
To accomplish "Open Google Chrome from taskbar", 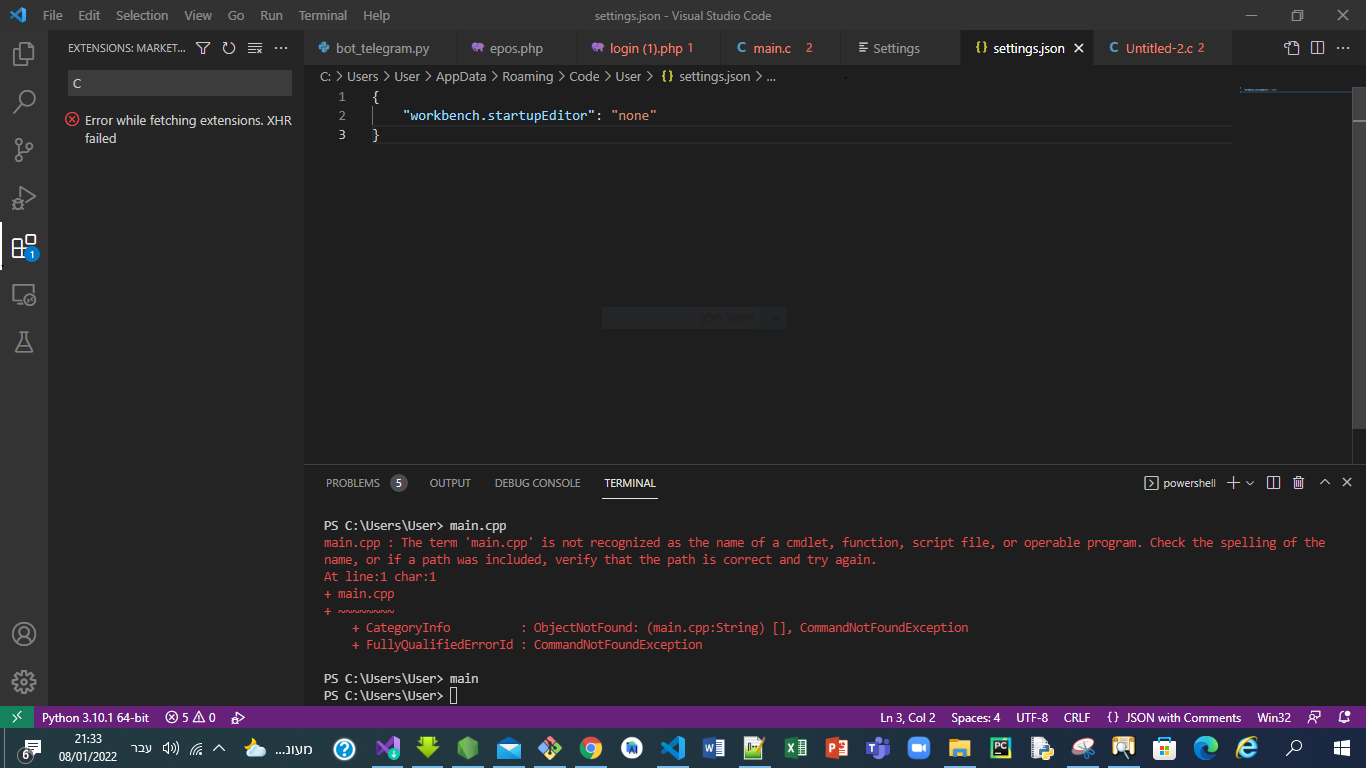I will [x=591, y=748].
